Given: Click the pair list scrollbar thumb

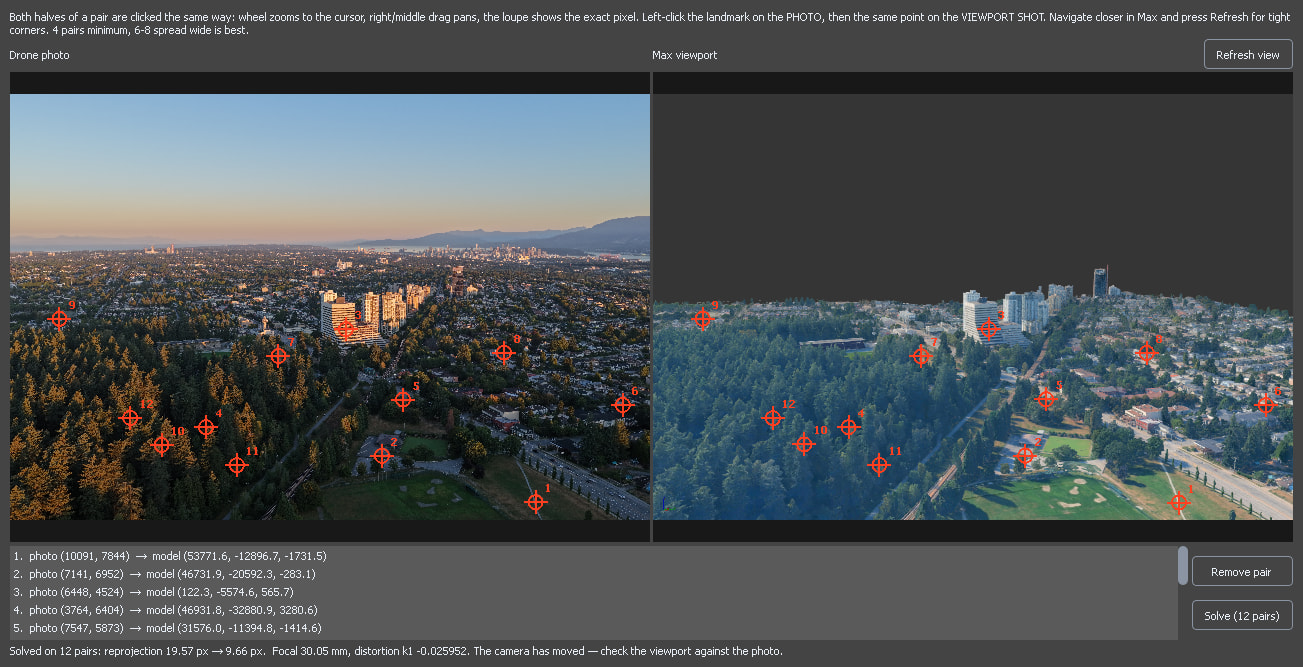Looking at the screenshot, I should [x=1183, y=565].
